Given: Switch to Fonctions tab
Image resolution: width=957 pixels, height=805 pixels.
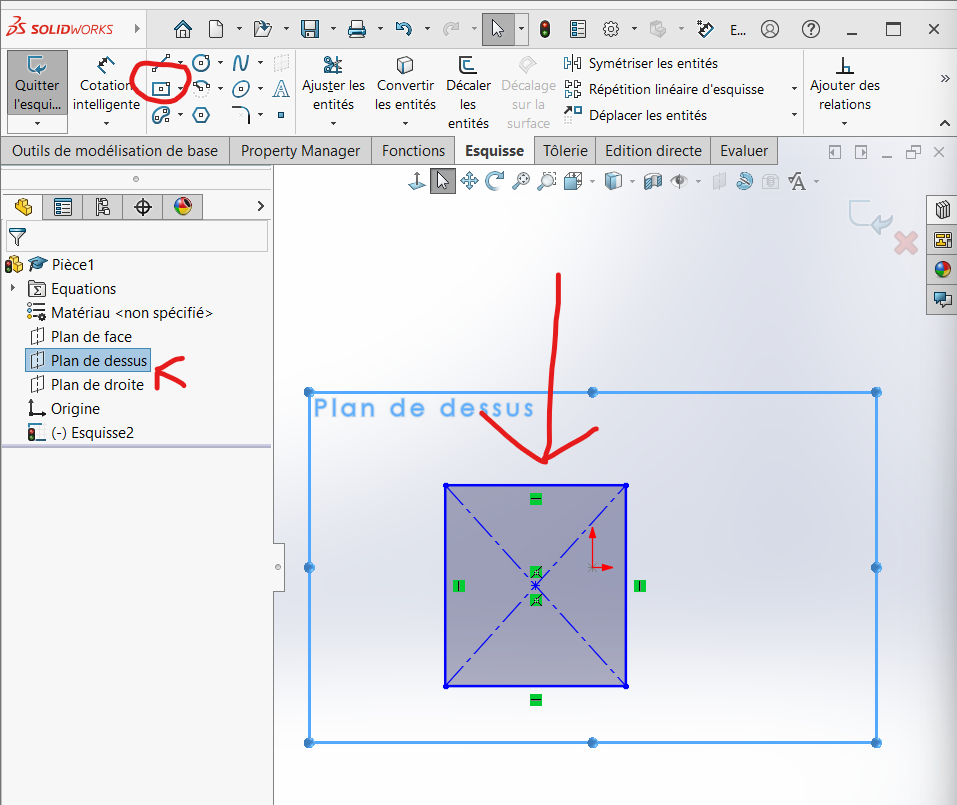Looking at the screenshot, I should pyautogui.click(x=413, y=151).
